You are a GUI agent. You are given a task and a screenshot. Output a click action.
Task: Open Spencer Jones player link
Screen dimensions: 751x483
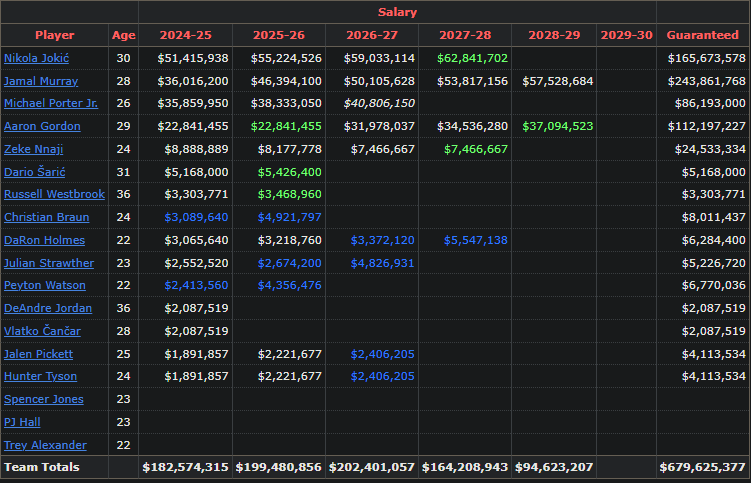click(x=44, y=399)
